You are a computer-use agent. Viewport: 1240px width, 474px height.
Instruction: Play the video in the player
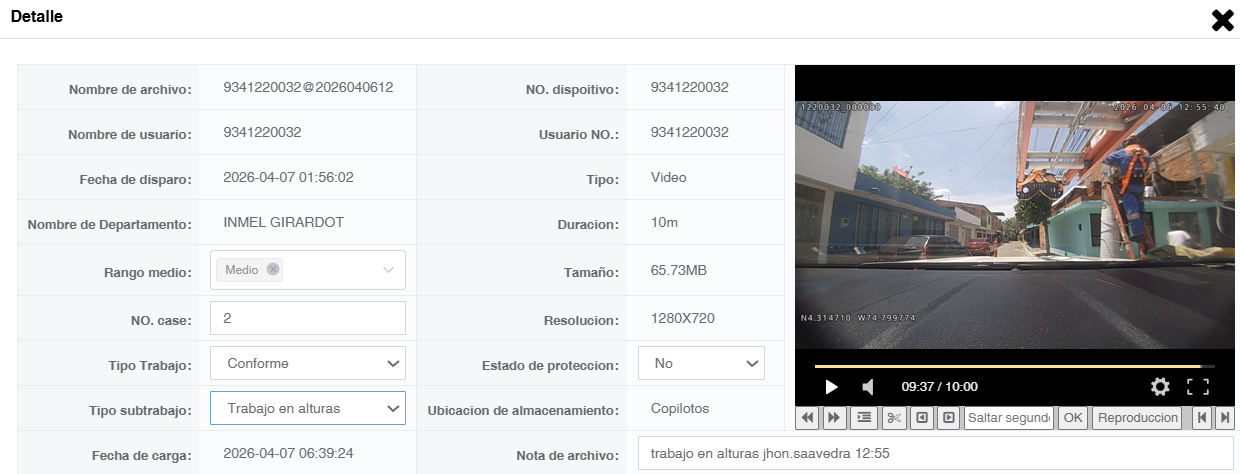(831, 386)
